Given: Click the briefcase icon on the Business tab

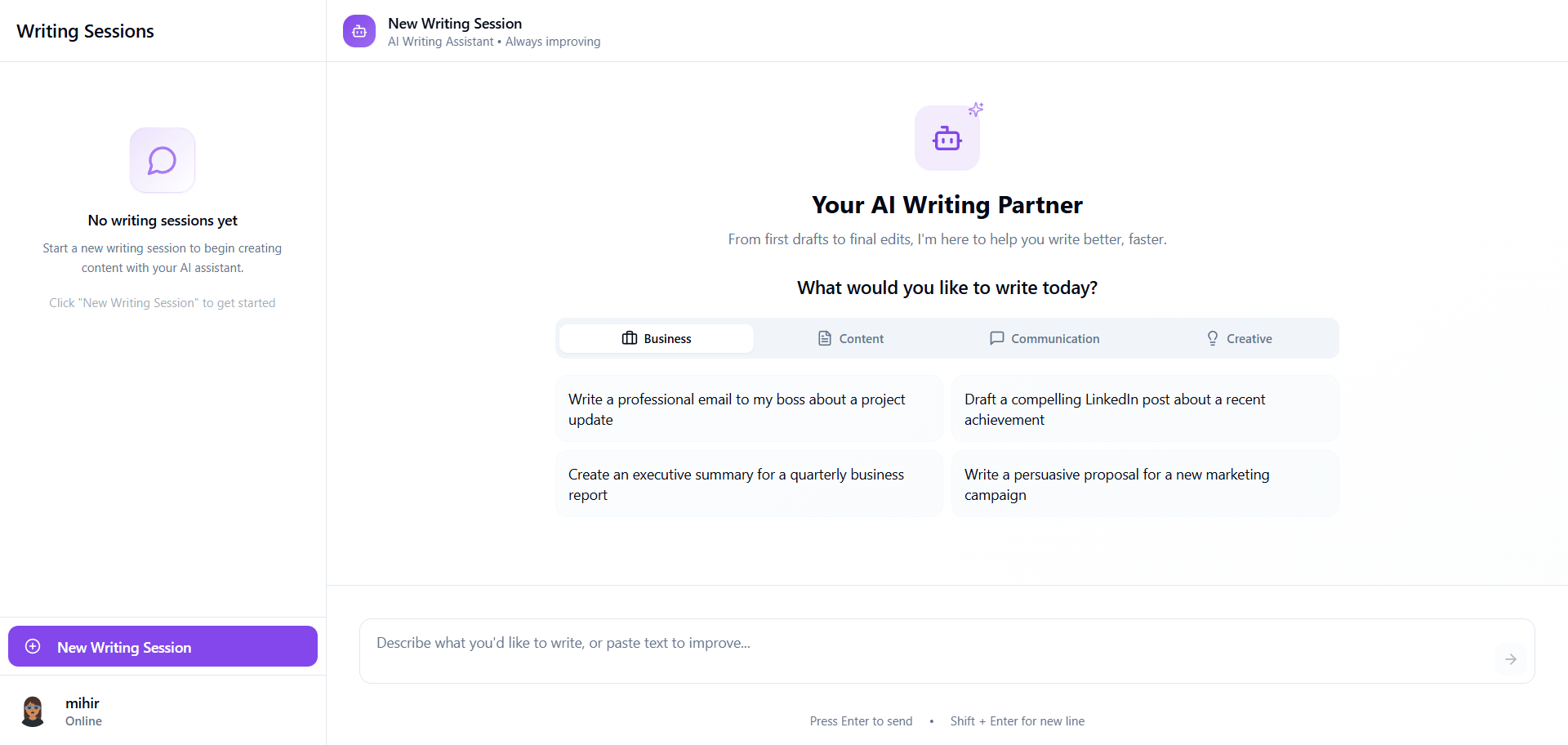Looking at the screenshot, I should tap(630, 338).
